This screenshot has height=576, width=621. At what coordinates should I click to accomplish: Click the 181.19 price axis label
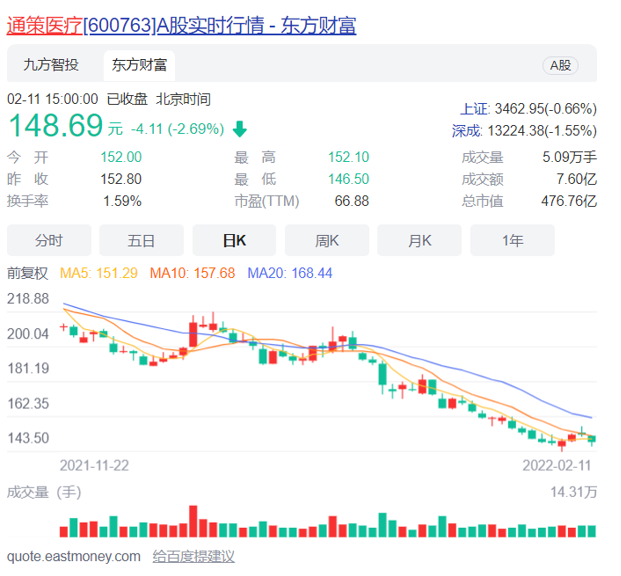(x=28, y=368)
